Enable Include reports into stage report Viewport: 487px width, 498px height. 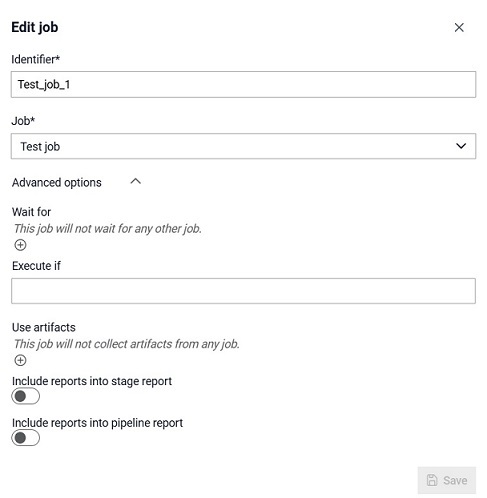25,396
